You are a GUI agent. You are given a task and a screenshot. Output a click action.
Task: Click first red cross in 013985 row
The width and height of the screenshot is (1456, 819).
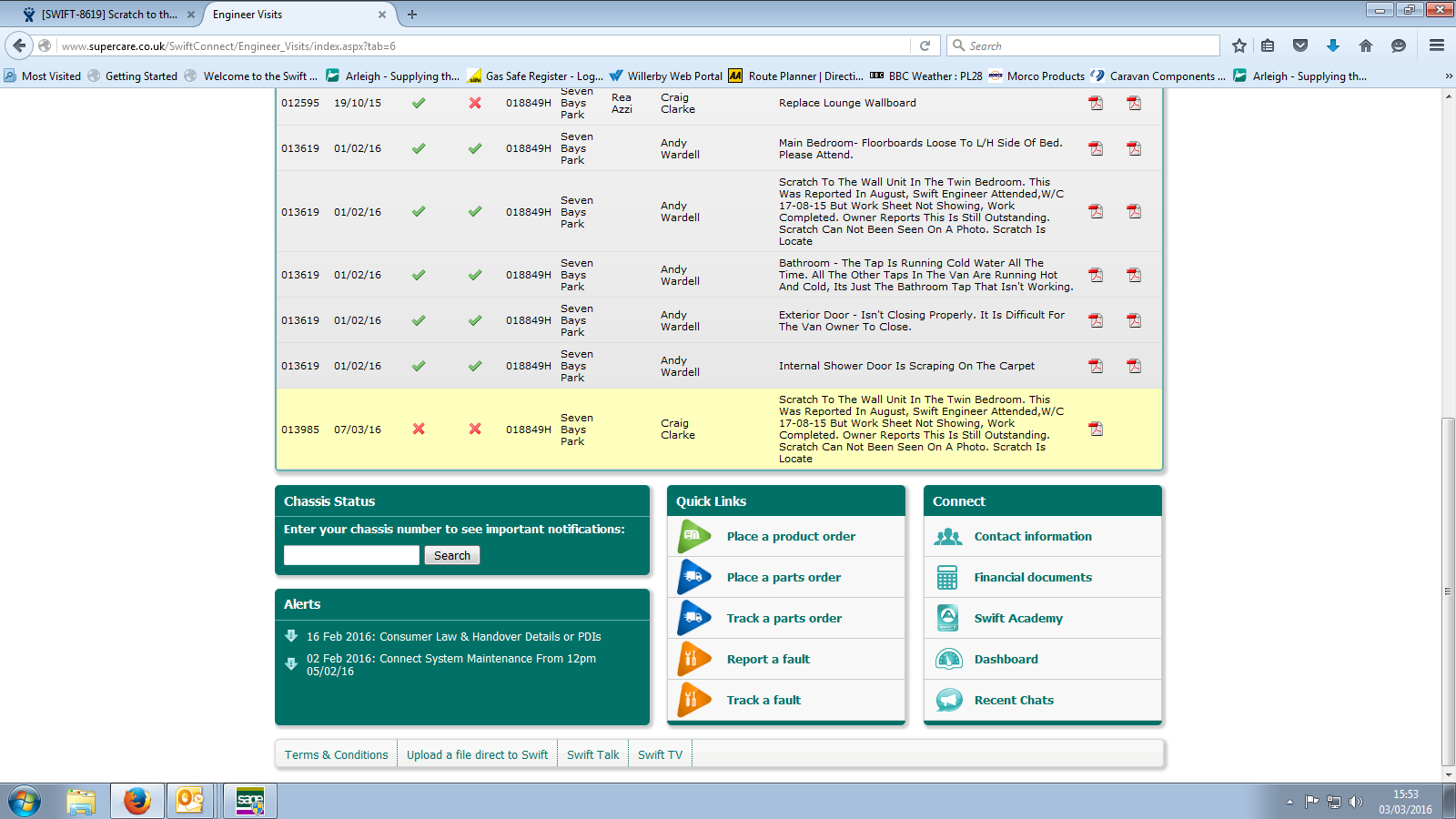click(419, 429)
